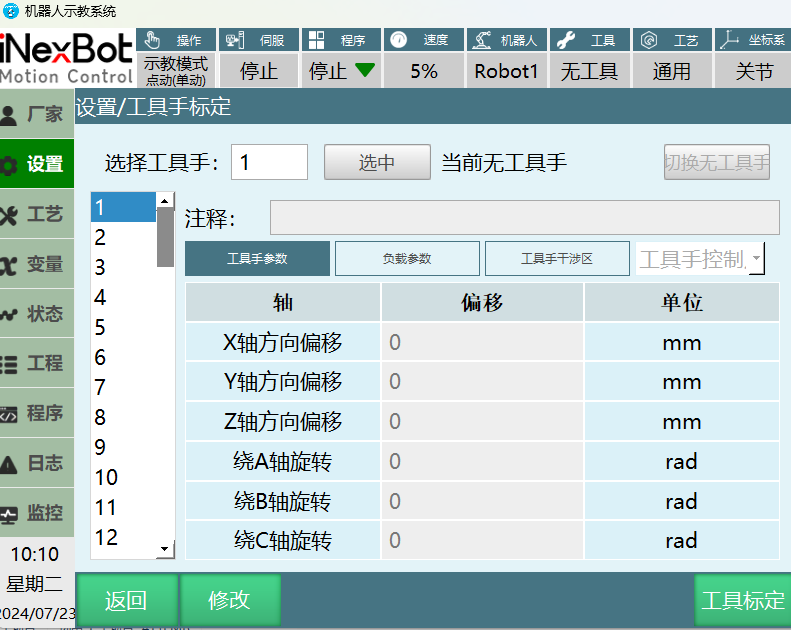Click the robot arm icon in header
Image resolution: width=791 pixels, height=630 pixels.
[482, 40]
